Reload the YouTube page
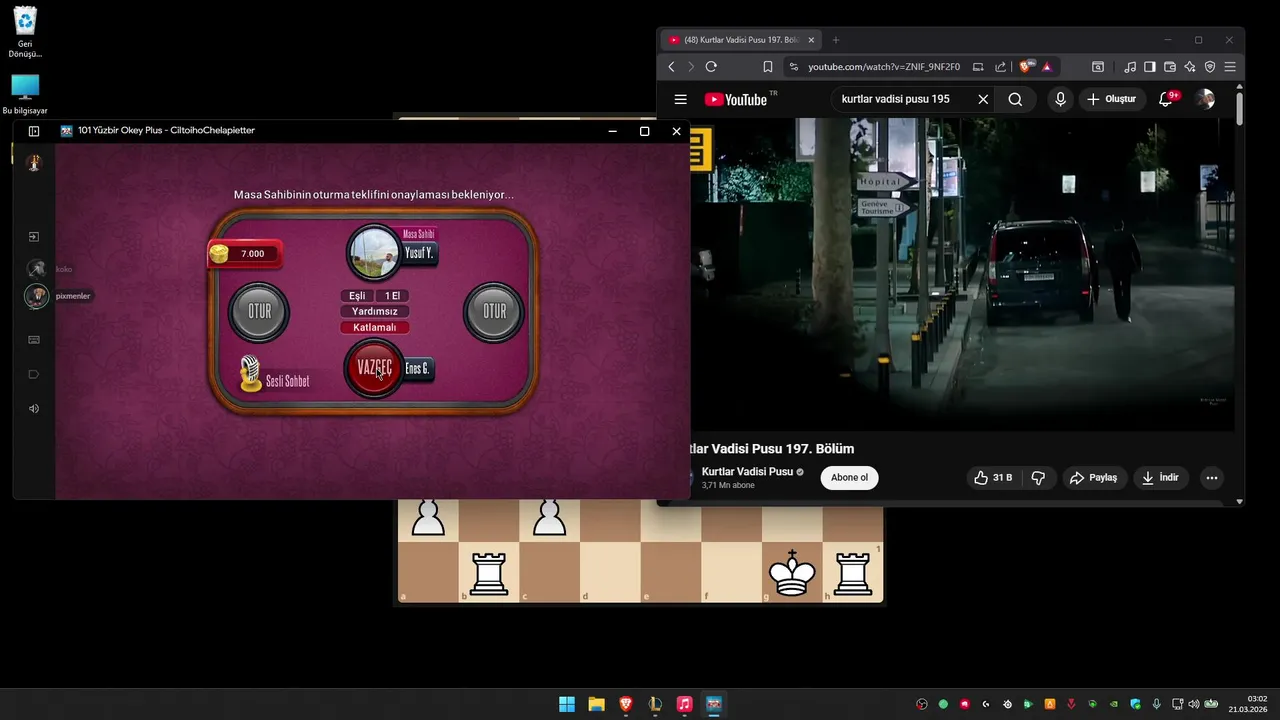Image resolution: width=1280 pixels, height=720 pixels. click(711, 67)
